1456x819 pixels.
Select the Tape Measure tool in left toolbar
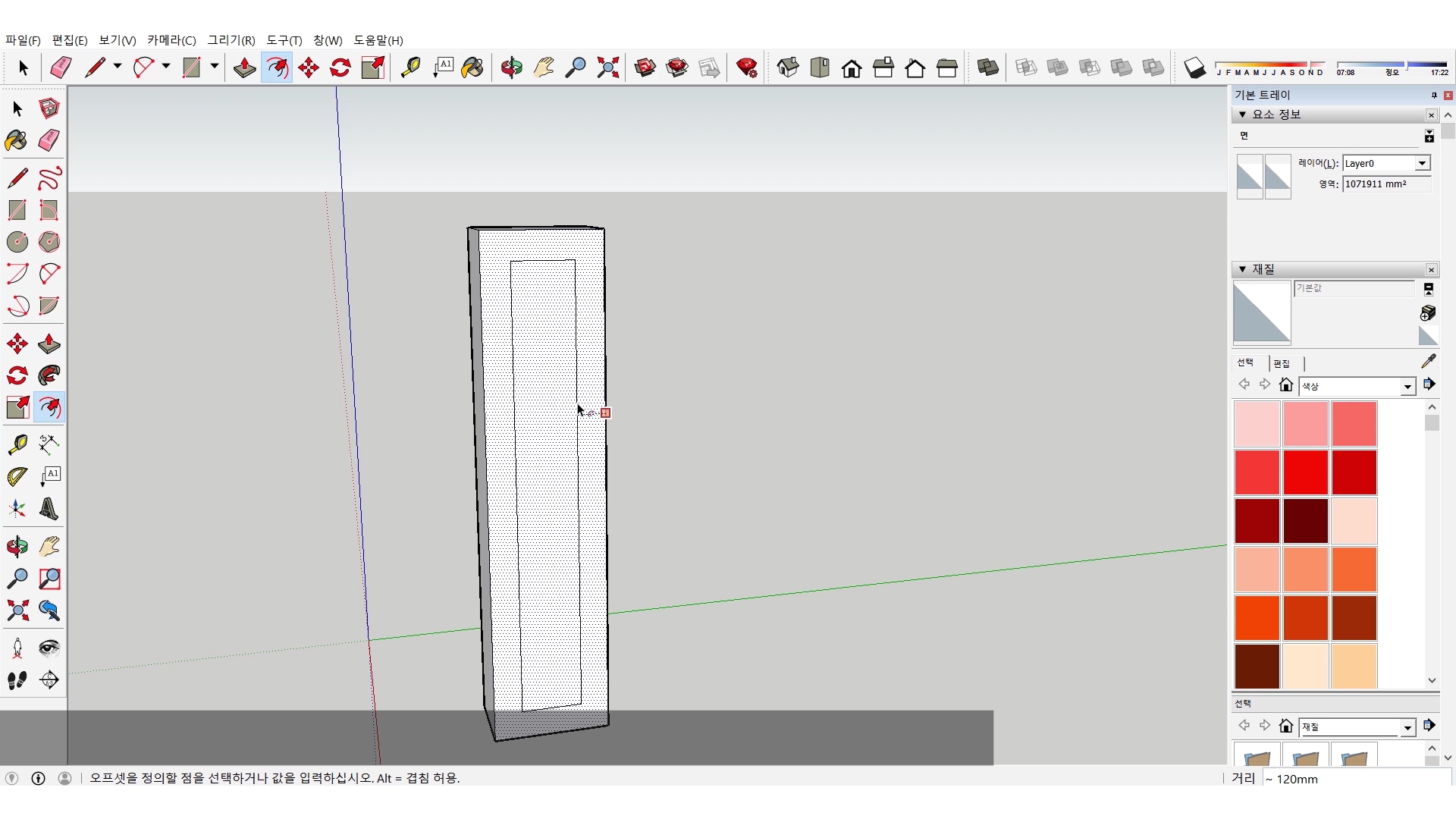pyautogui.click(x=17, y=444)
